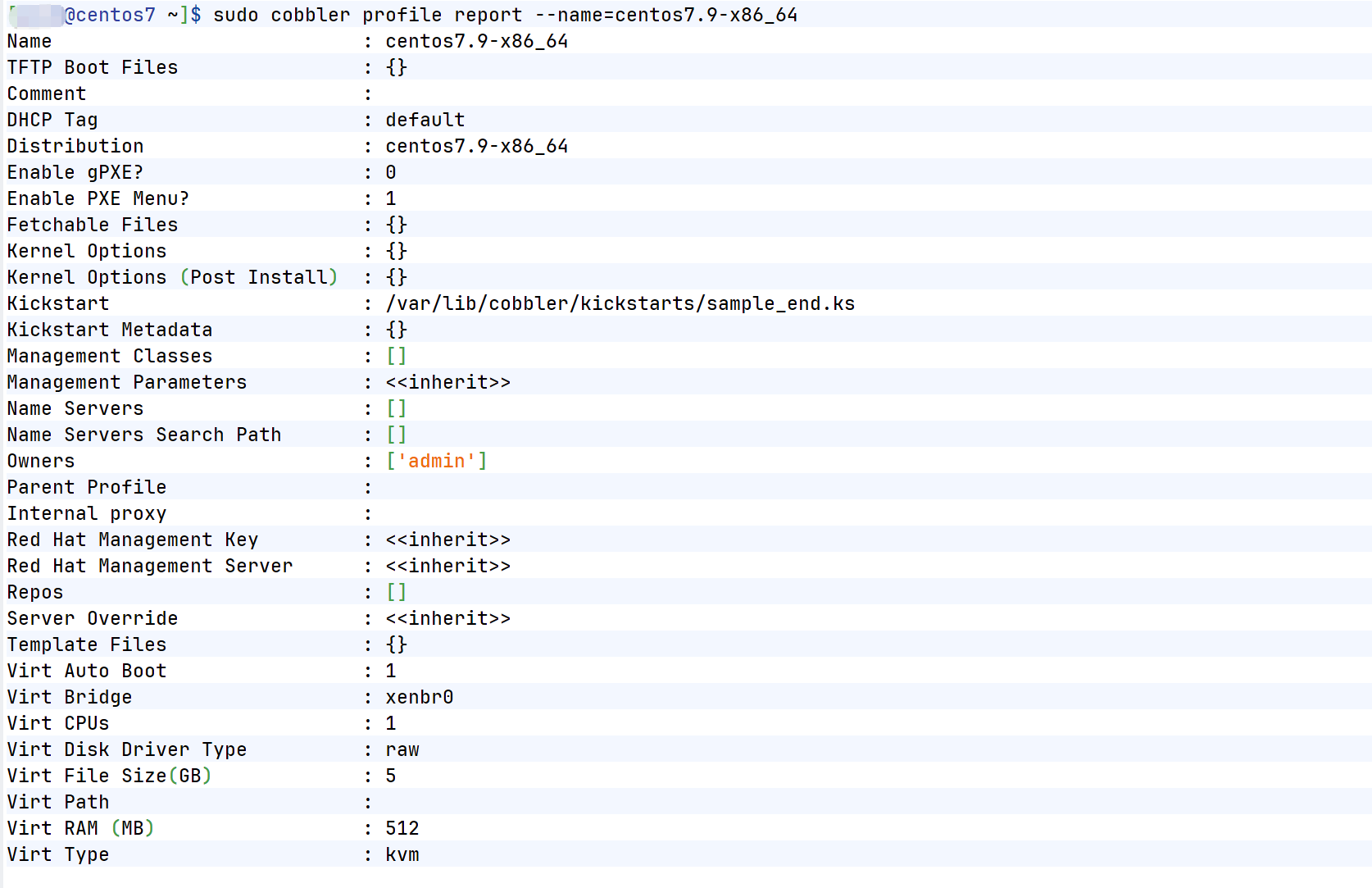The image size is (1372, 888).
Task: Click the Enable PXE Menu? label
Action: pyautogui.click(x=98, y=198)
